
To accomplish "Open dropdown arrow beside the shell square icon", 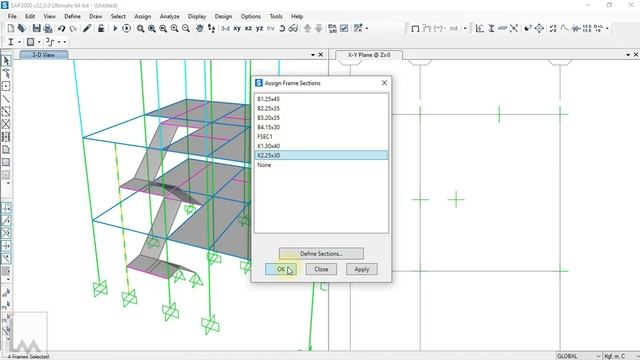I will [x=39, y=42].
